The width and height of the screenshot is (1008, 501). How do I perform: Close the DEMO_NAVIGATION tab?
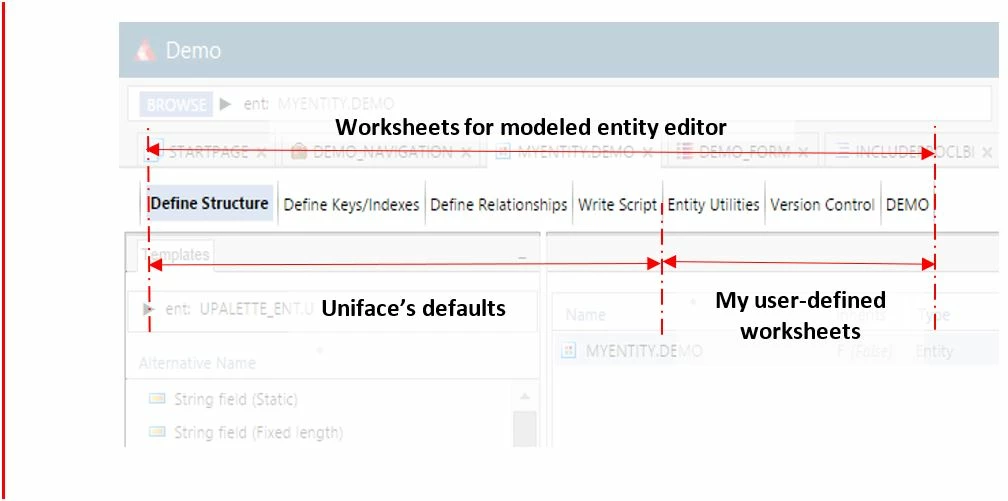[x=467, y=153]
